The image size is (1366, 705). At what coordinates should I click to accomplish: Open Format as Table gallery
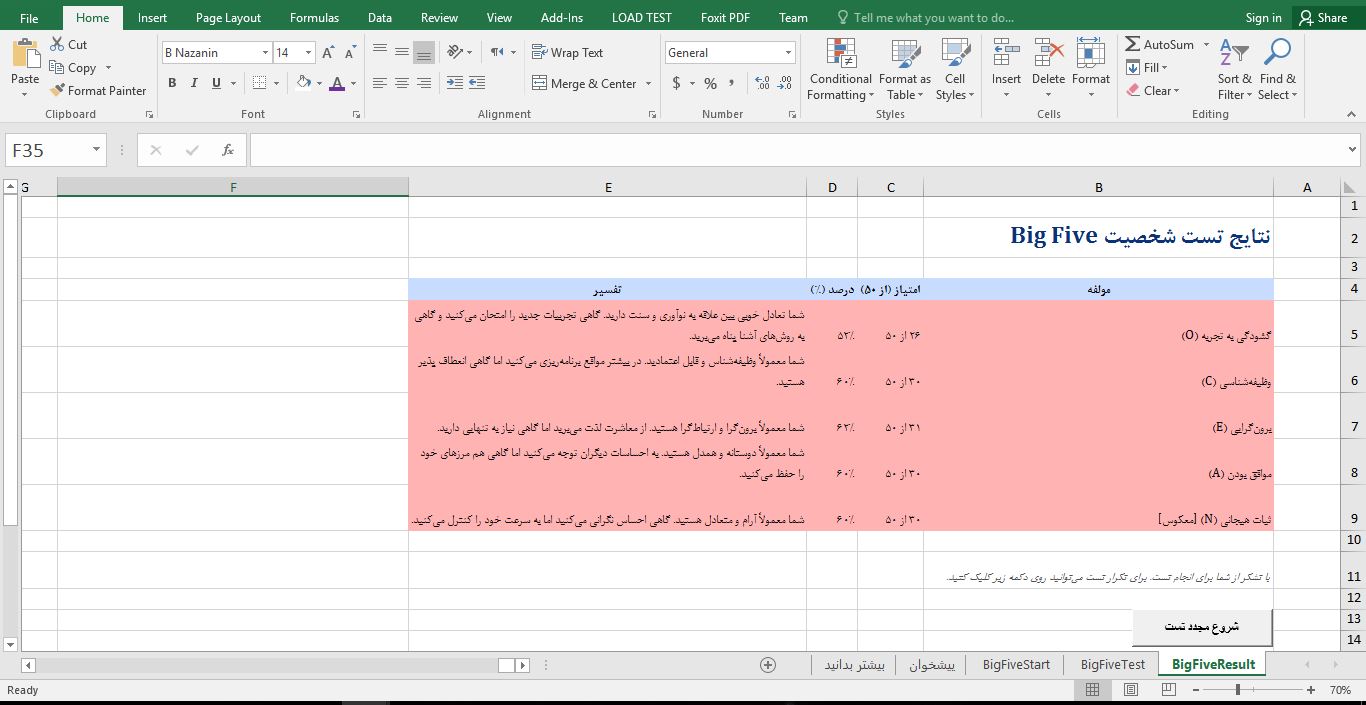click(x=905, y=70)
